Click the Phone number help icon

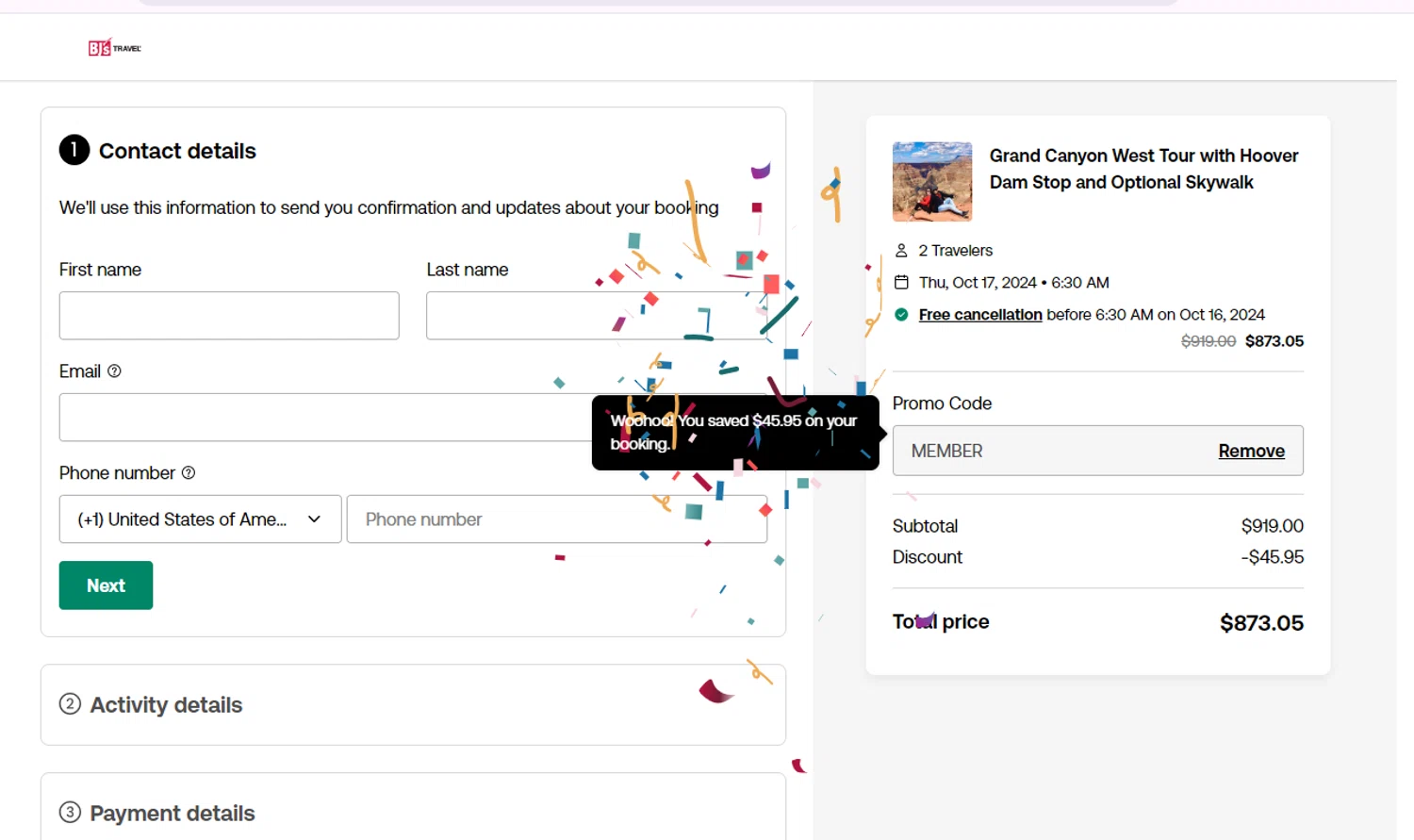[189, 473]
